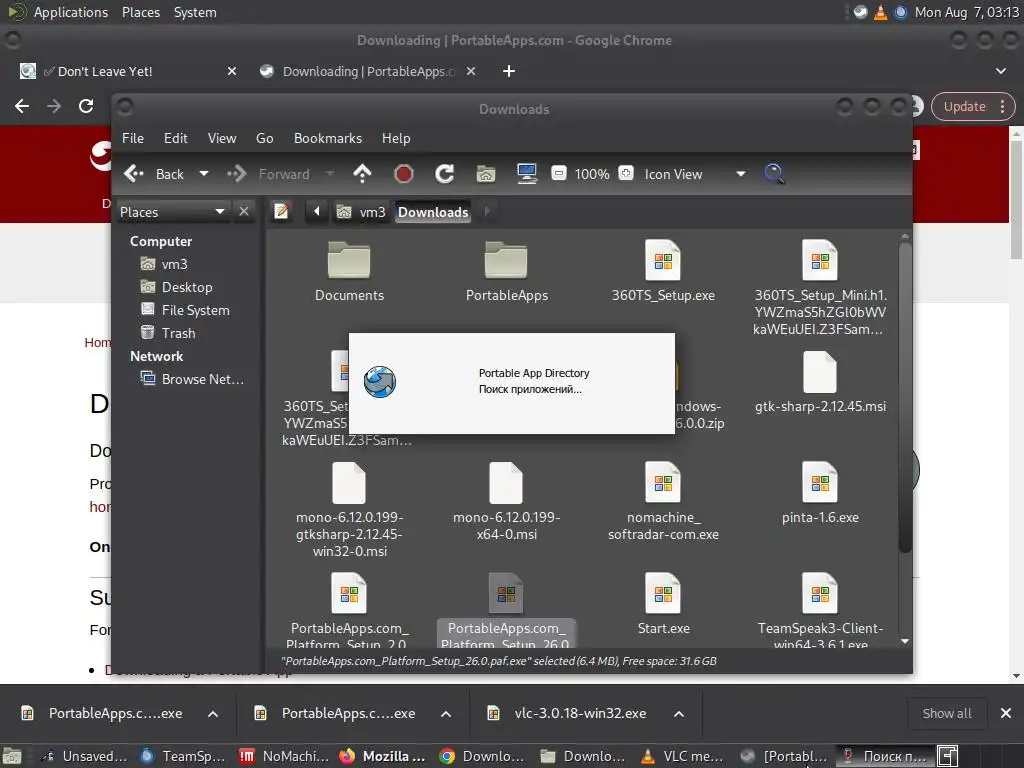Select Desktop in the Places sidebar

(187, 287)
